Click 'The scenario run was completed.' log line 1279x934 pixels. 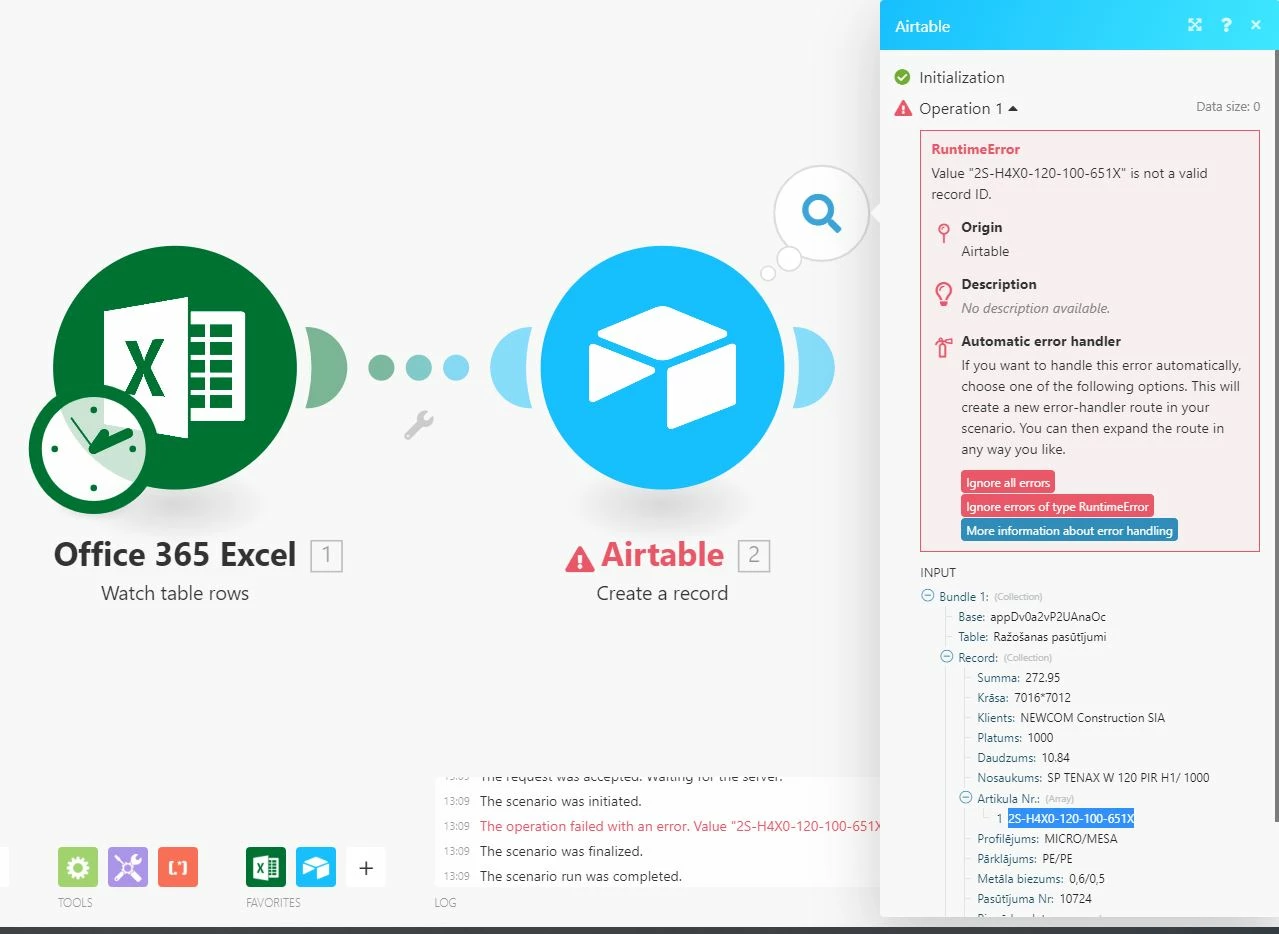click(581, 876)
